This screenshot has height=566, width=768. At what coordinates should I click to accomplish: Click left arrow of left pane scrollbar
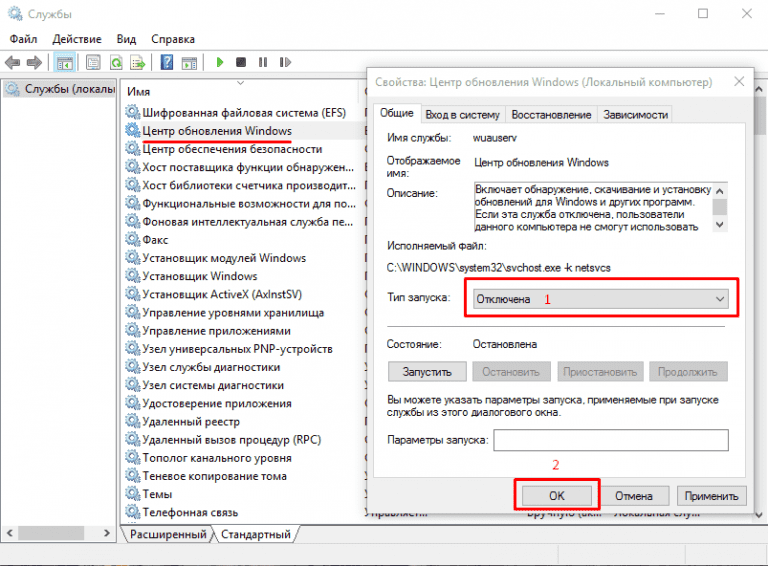point(10,533)
